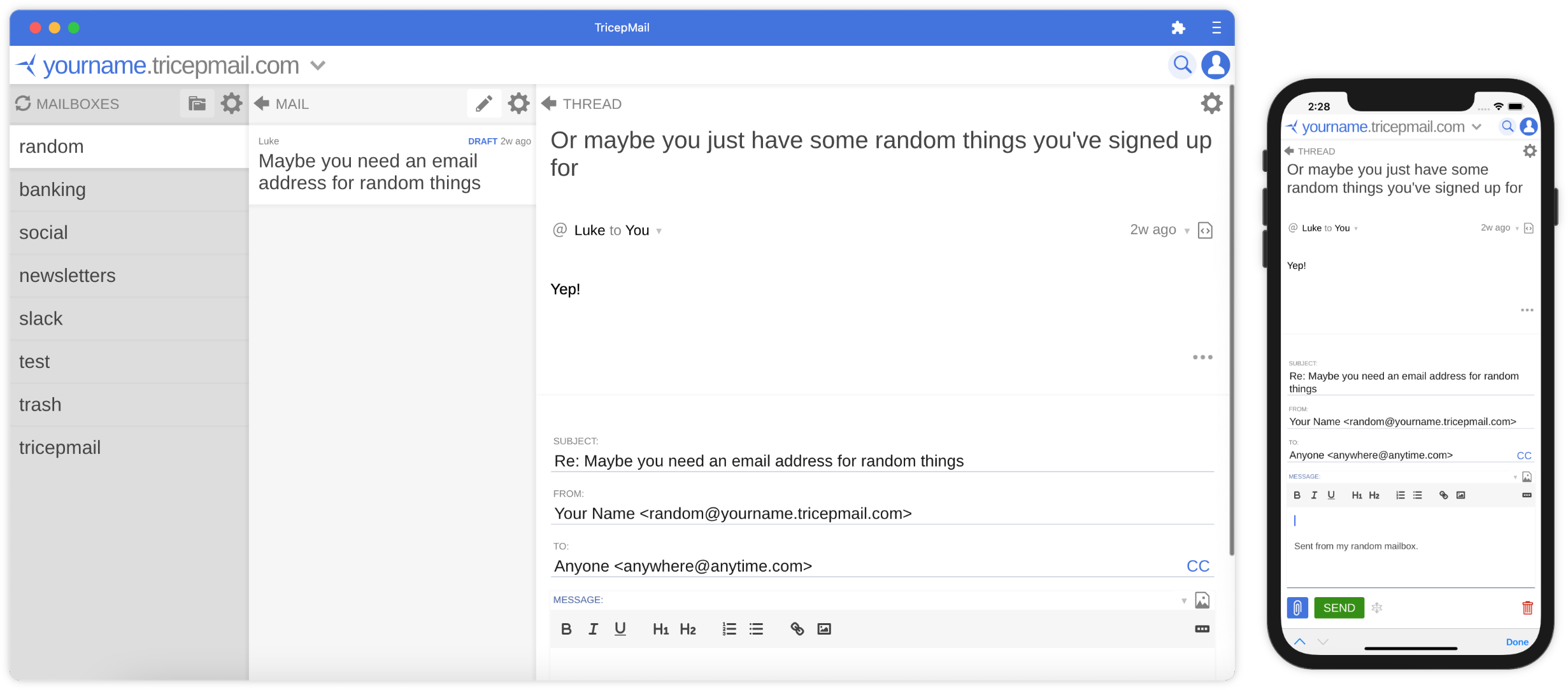Tap phone Thread settings gear
This screenshot has height=690, width=1568.
(x=1530, y=151)
